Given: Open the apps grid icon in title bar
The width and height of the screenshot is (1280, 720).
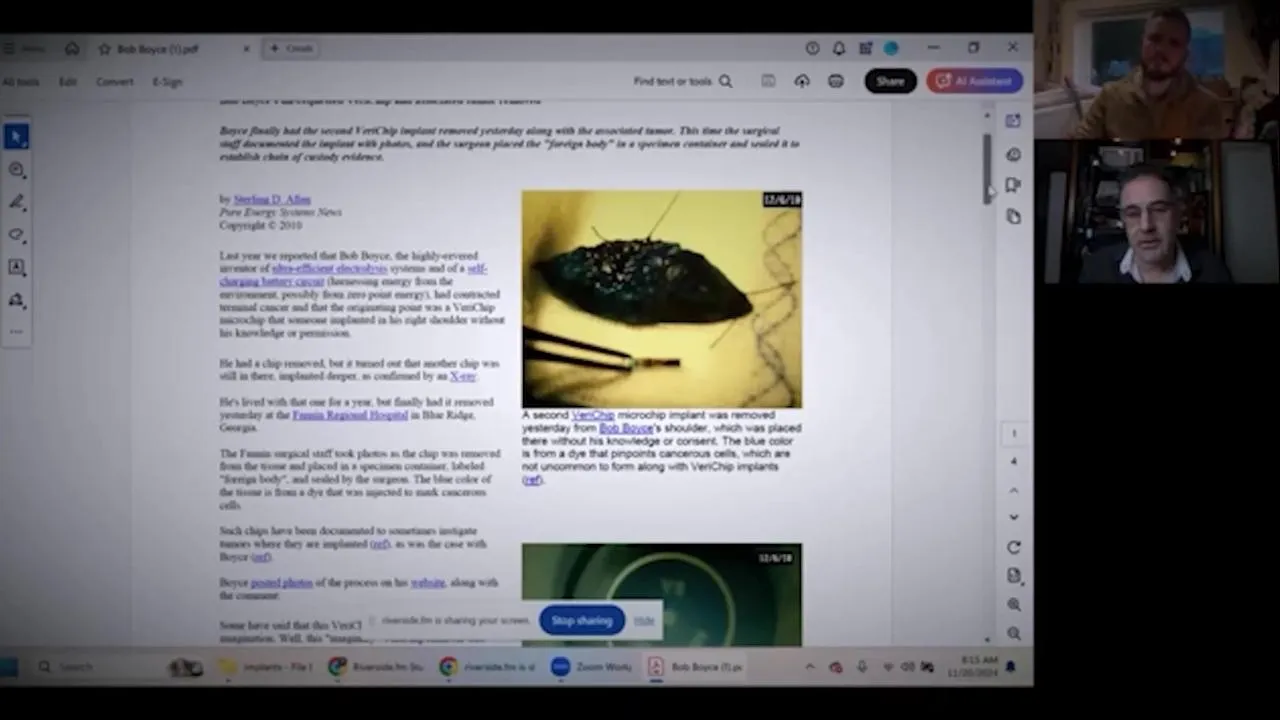Looking at the screenshot, I should [x=865, y=48].
